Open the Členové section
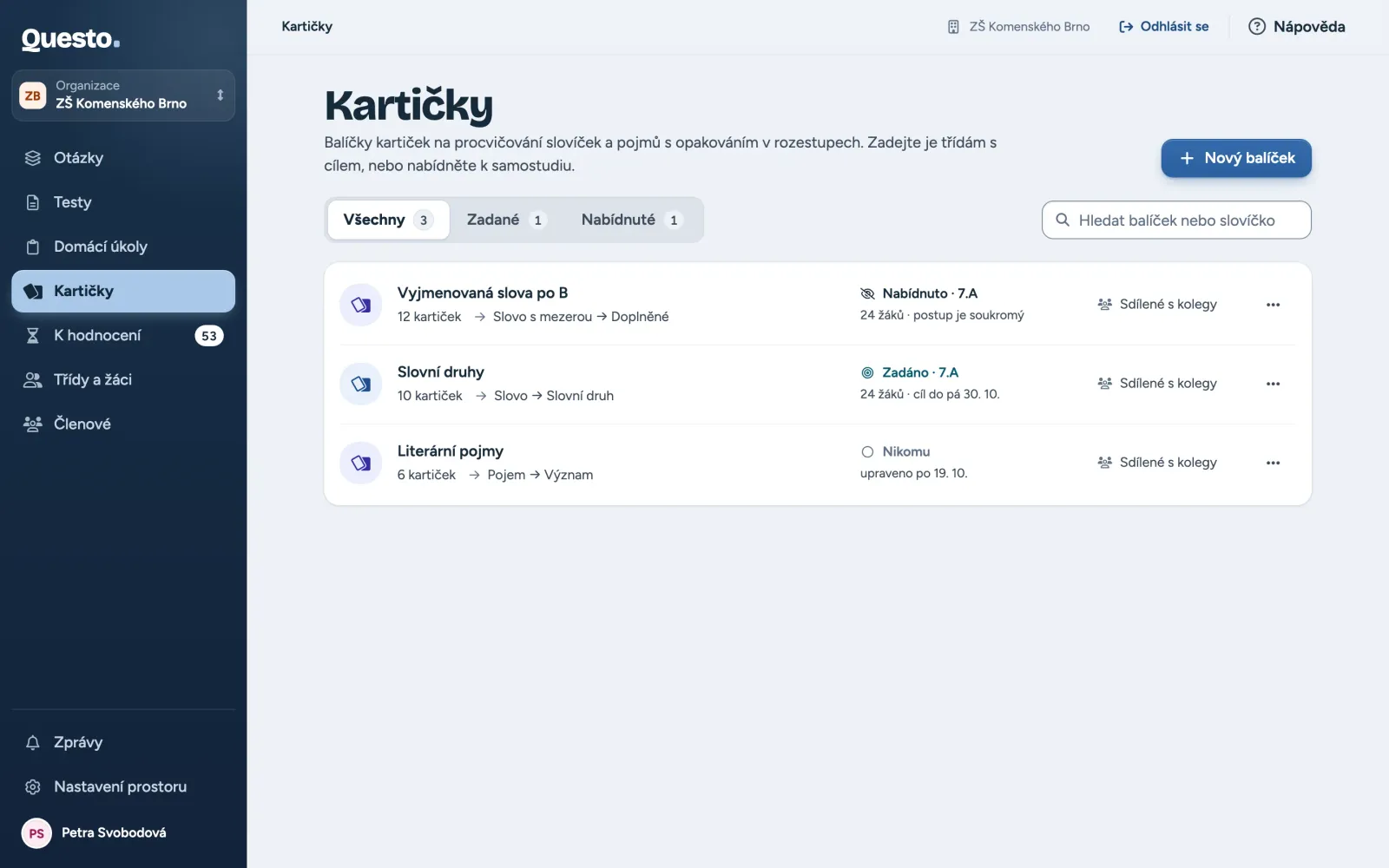This screenshot has height=868, width=1389. tap(123, 424)
